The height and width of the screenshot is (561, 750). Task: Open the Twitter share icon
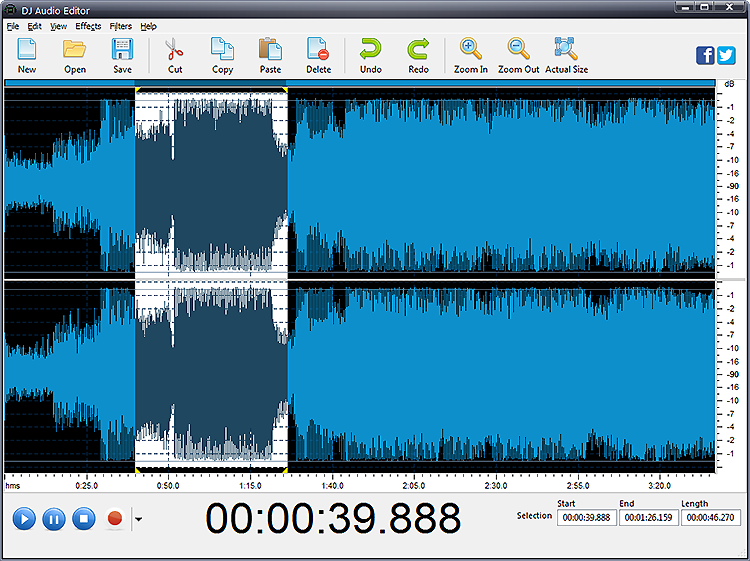pyautogui.click(x=726, y=55)
